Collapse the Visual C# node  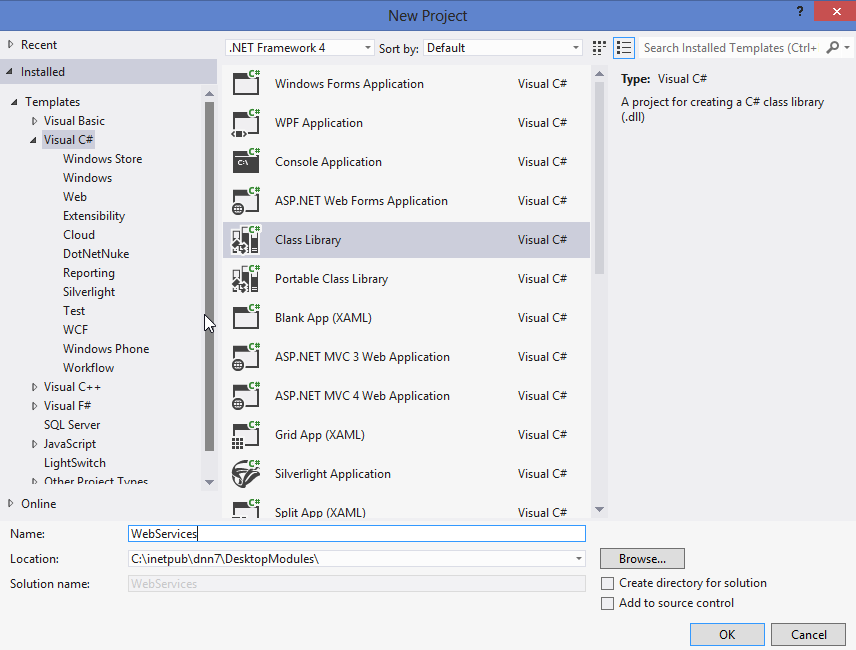click(x=33, y=140)
